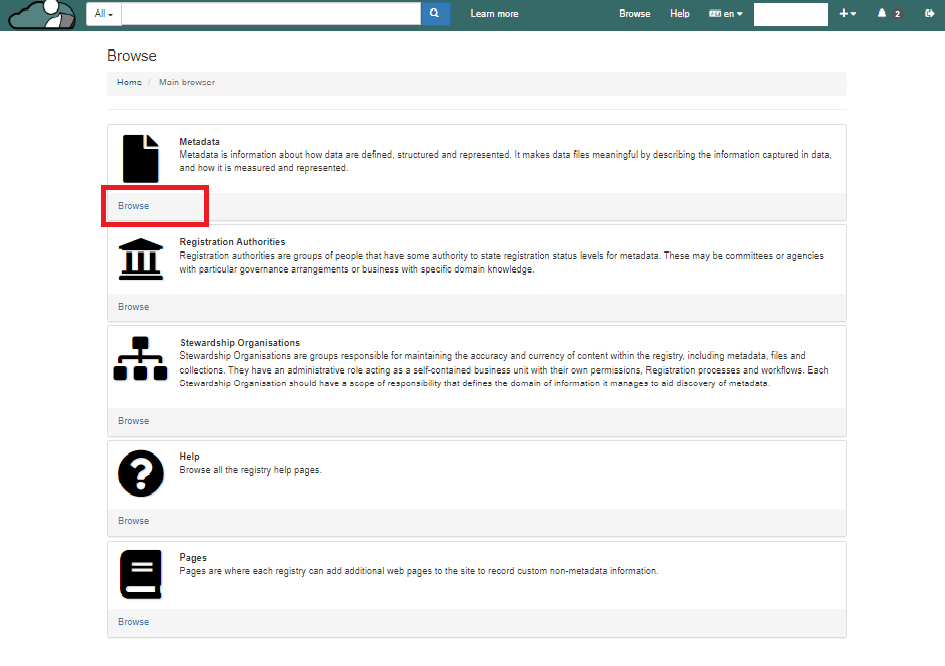This screenshot has height=666, width=945.
Task: Expand the en language dropdown
Action: click(x=726, y=14)
